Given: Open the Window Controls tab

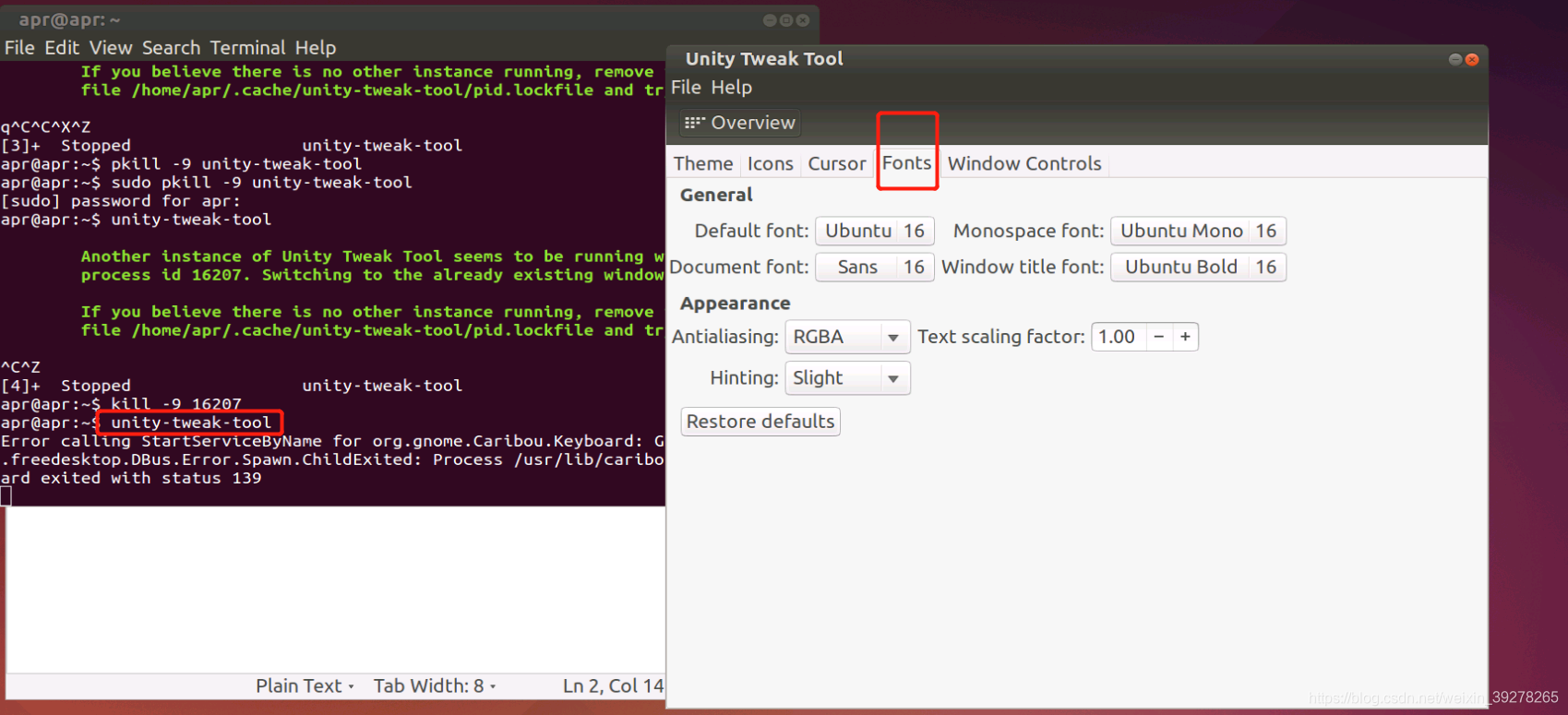Looking at the screenshot, I should (1024, 163).
